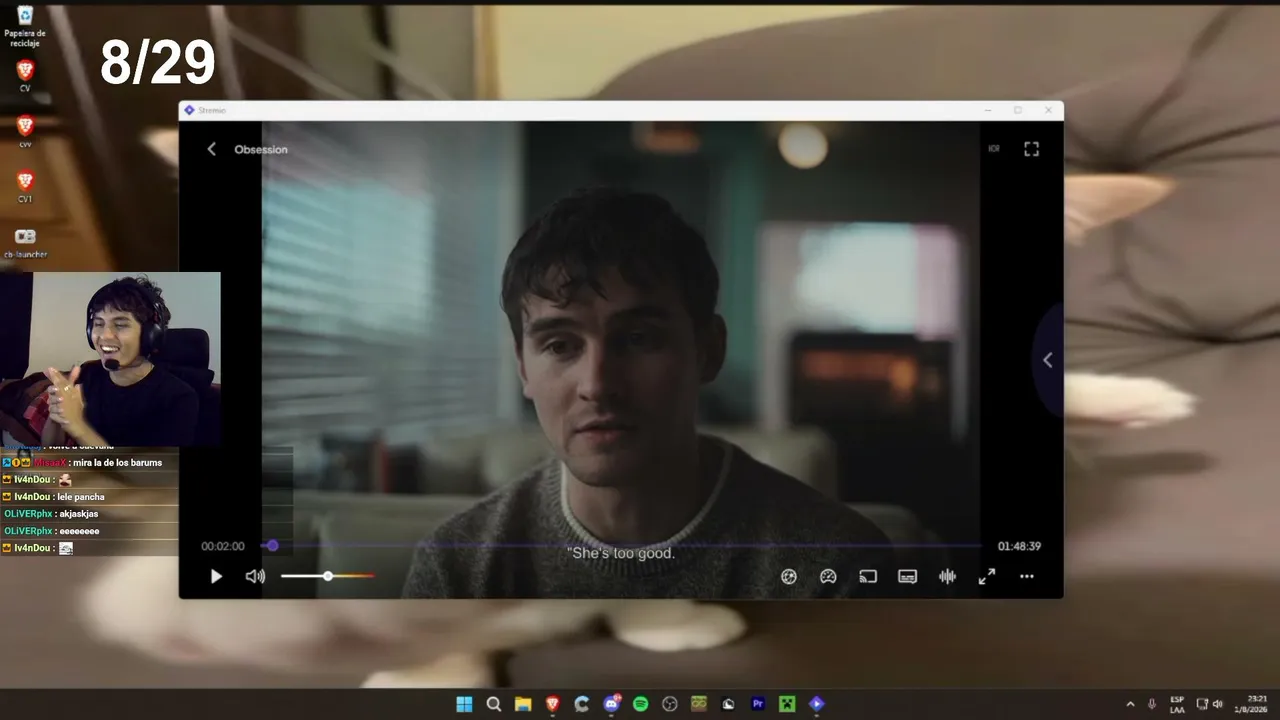1280x720 pixels.
Task: Click chat message "lele pancha"
Action: point(81,497)
